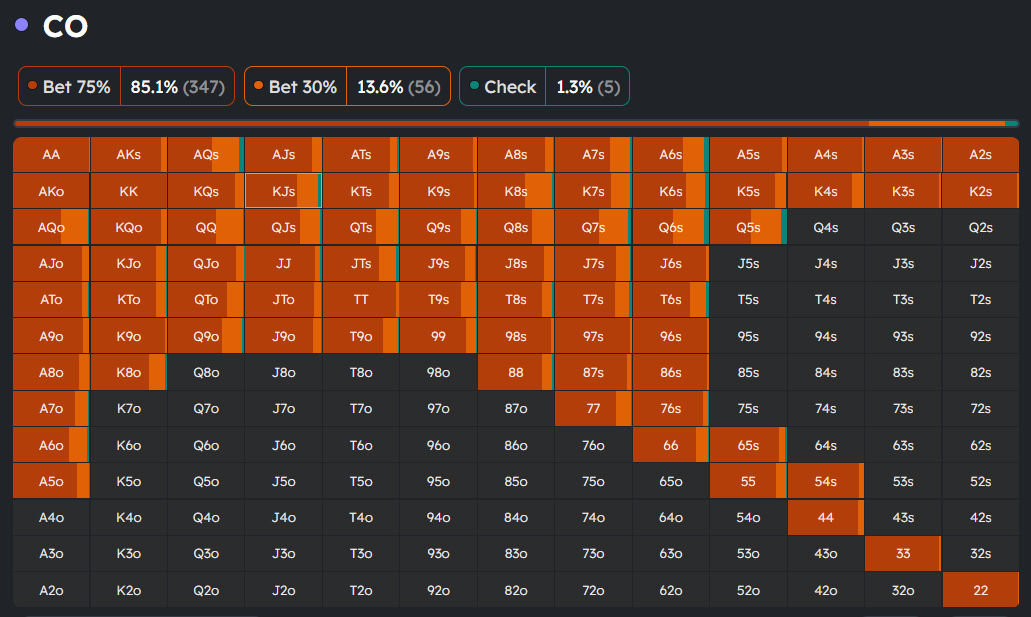Select the AA hand cell

[51, 155]
